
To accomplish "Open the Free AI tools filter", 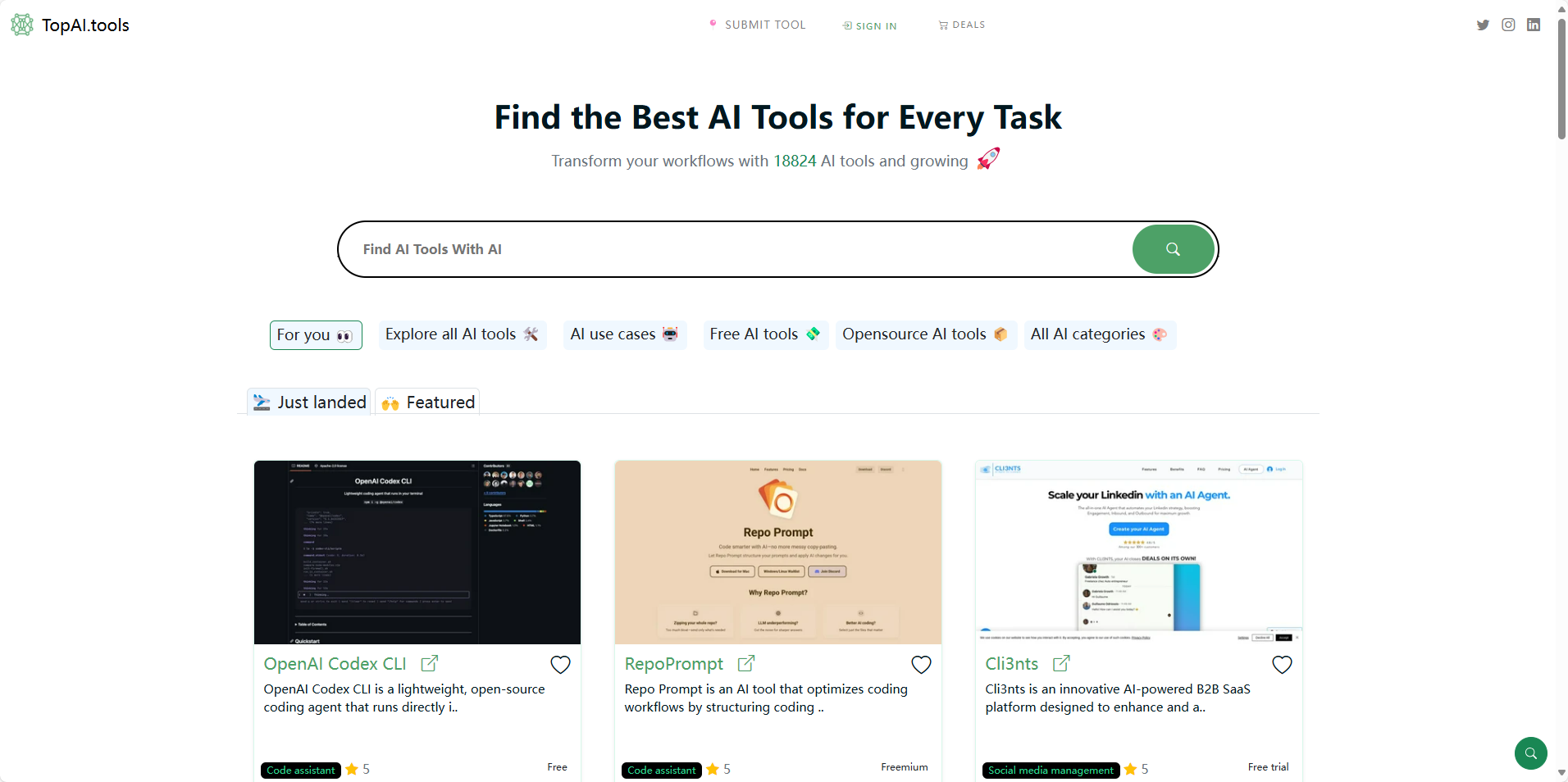I will (764, 334).
